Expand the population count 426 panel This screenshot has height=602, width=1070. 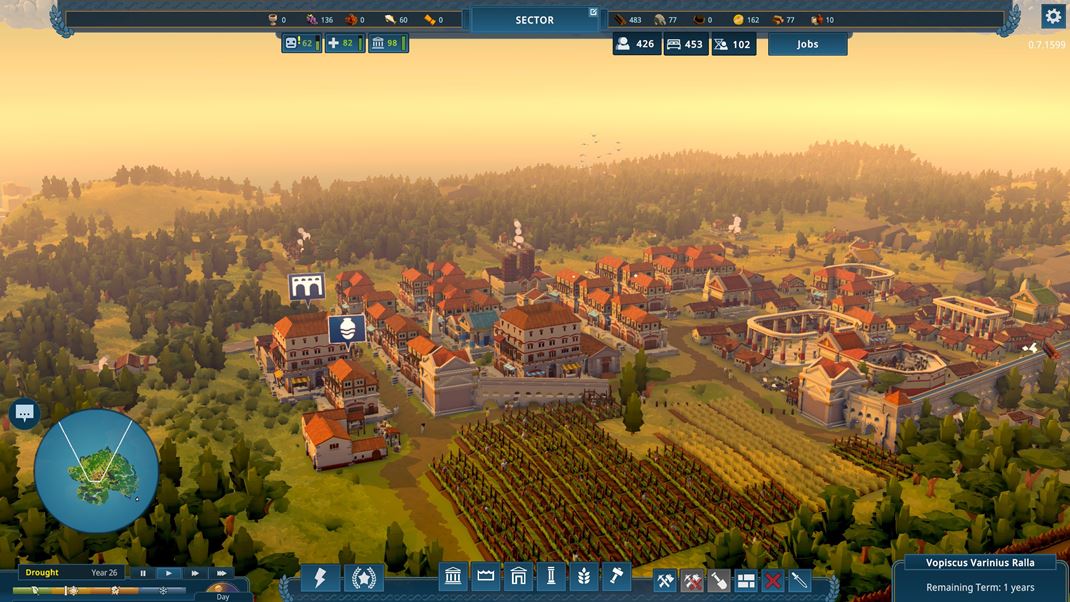coord(636,44)
